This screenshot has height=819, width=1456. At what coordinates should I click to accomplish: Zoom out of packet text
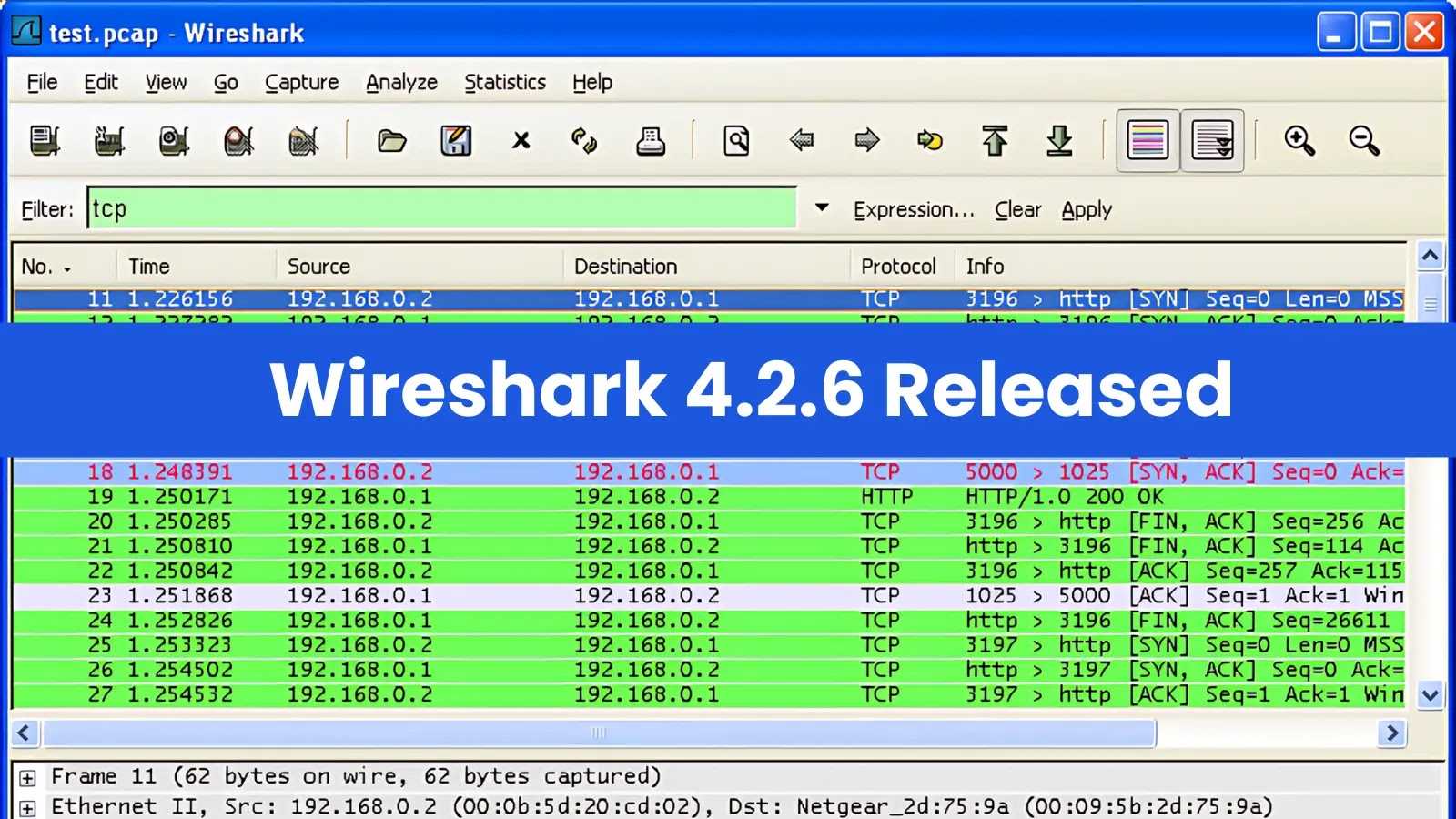click(x=1364, y=141)
